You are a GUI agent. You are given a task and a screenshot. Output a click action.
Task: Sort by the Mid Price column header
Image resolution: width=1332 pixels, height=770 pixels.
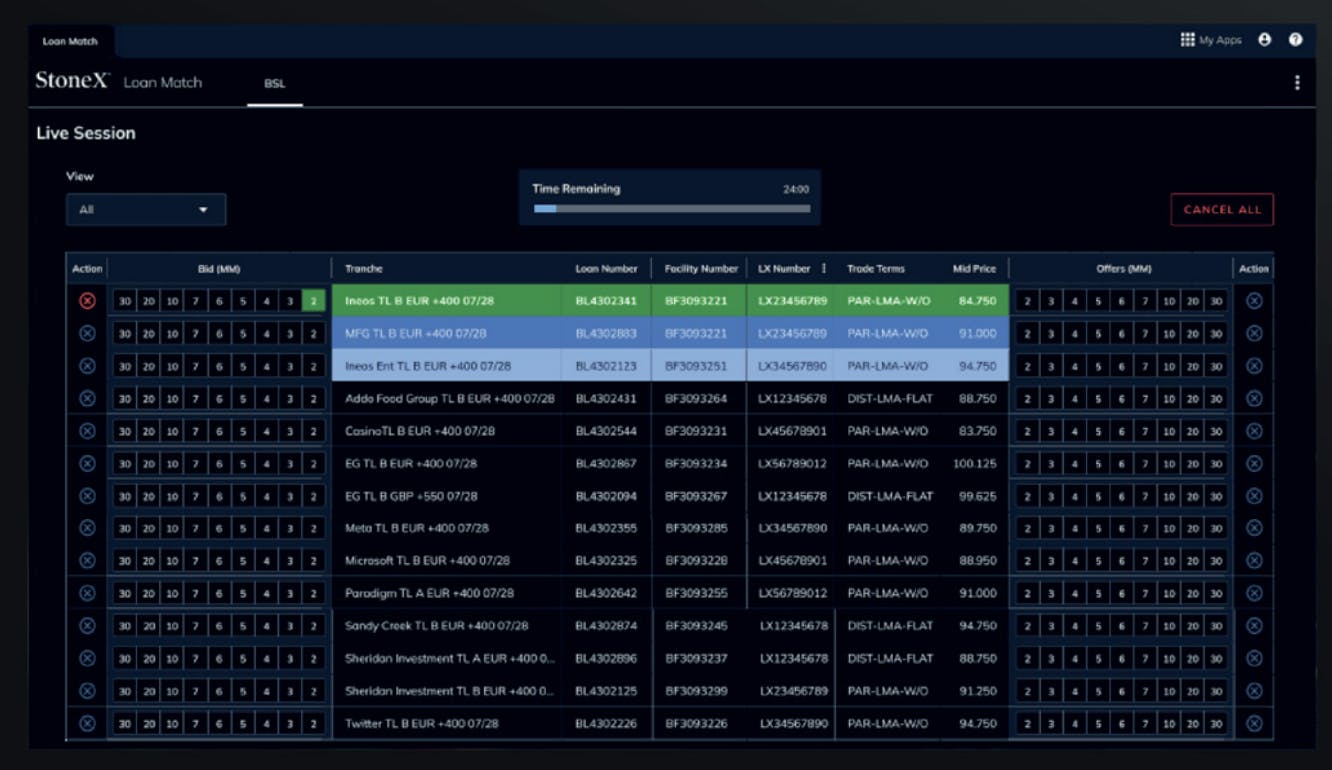tap(974, 268)
